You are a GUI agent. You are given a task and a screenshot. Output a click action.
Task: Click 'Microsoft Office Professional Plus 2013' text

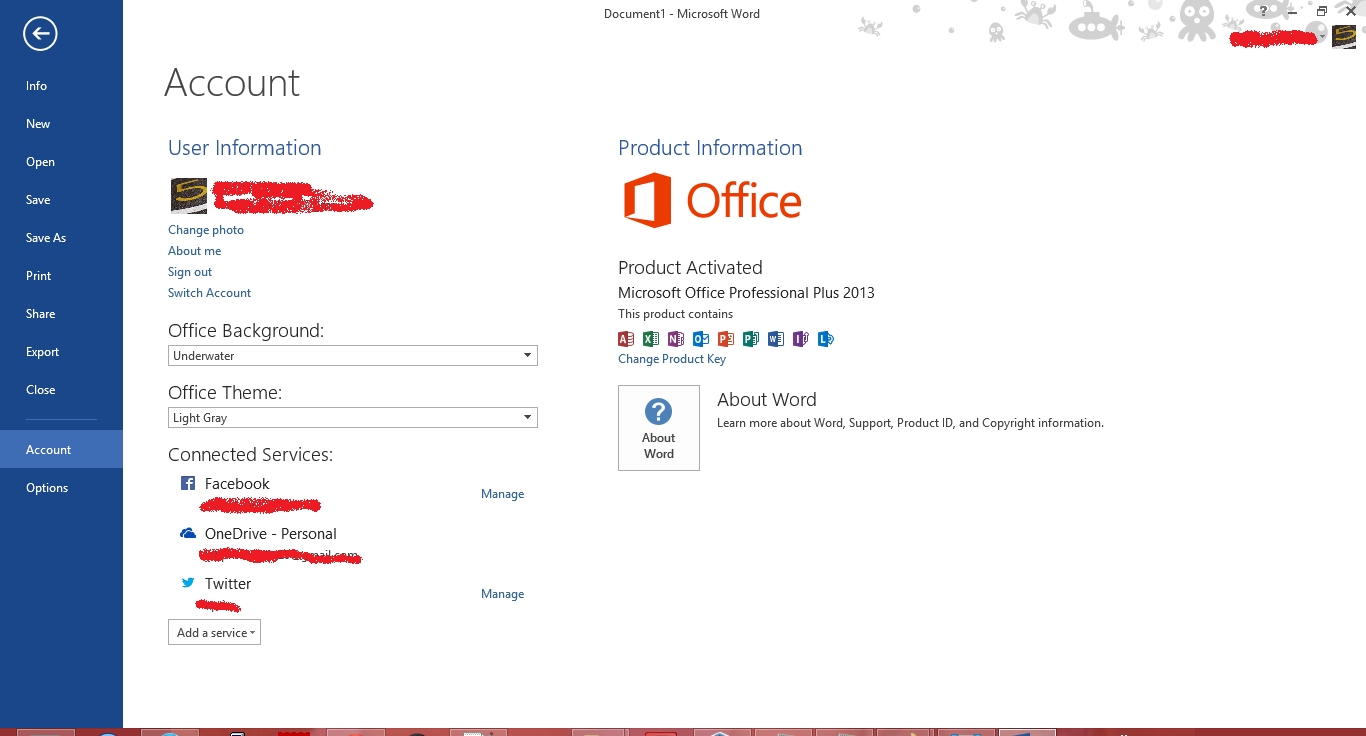click(x=746, y=293)
